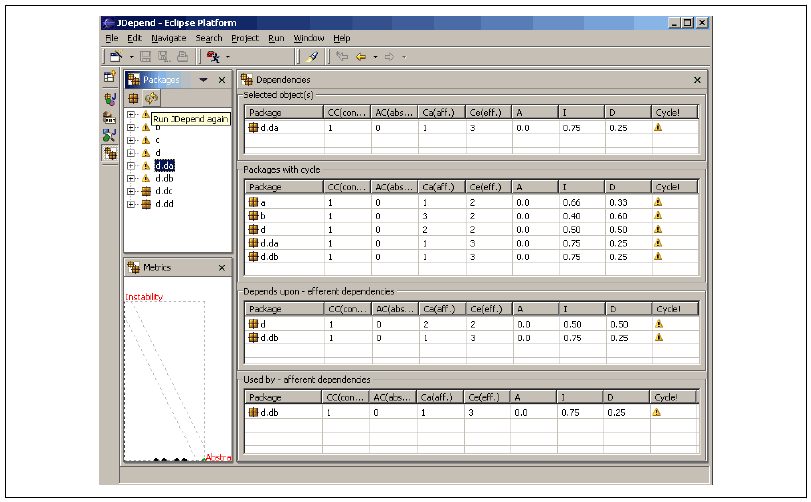Click the Packages view title icon
Viewport: 811px width, 502px height.
point(133,80)
